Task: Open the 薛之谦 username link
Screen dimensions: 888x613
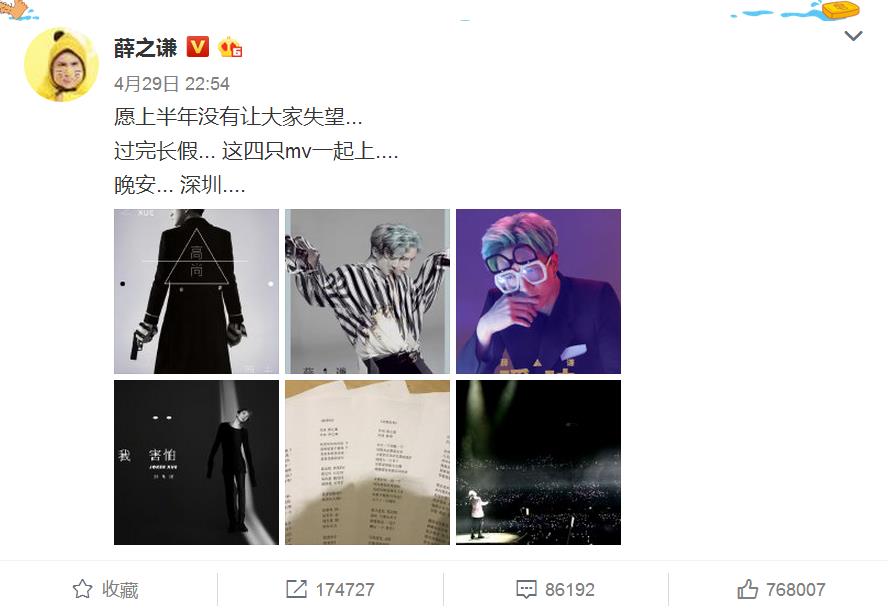Action: [146, 48]
